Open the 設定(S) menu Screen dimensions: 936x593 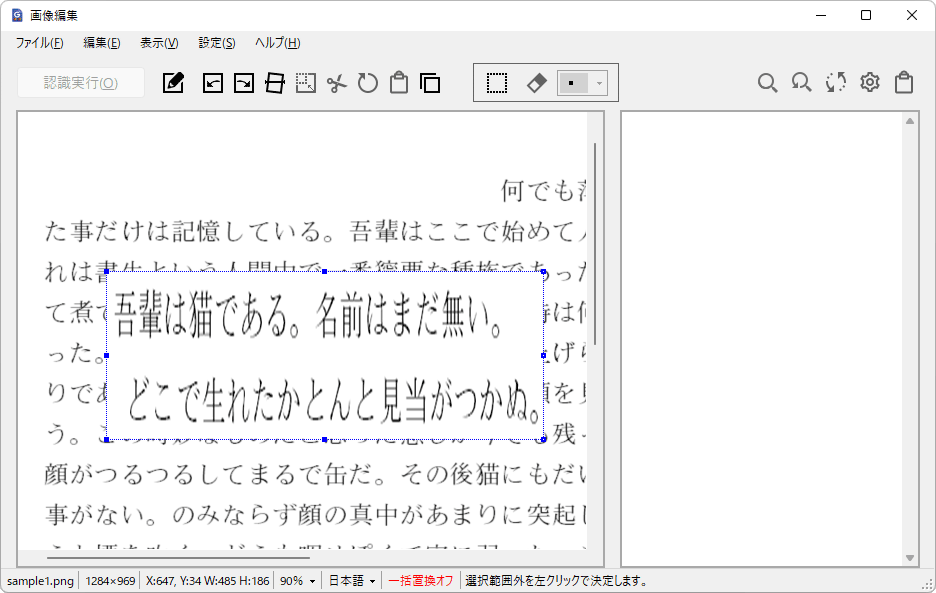coord(217,42)
